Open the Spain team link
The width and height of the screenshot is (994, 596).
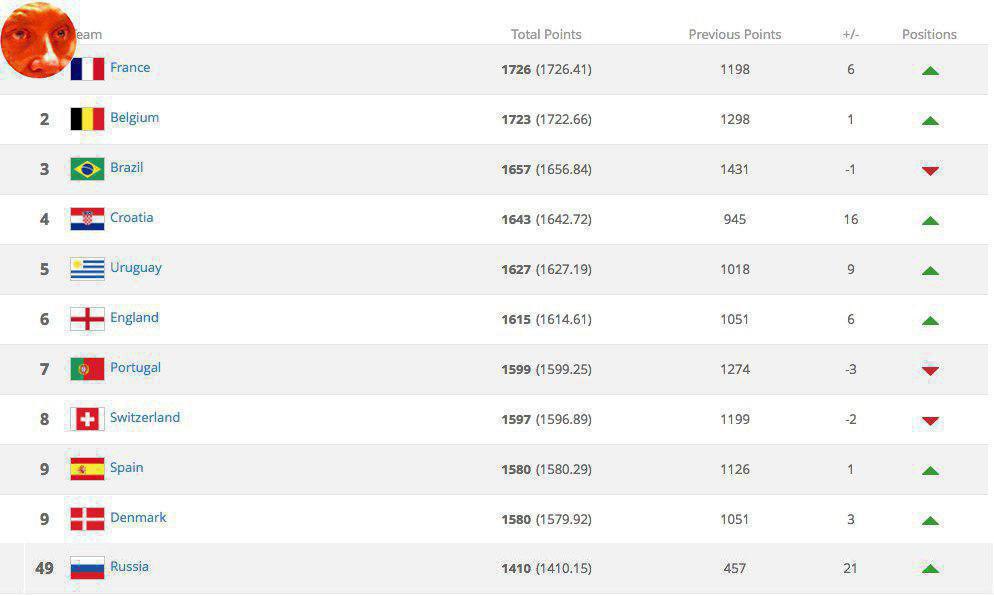pos(126,467)
